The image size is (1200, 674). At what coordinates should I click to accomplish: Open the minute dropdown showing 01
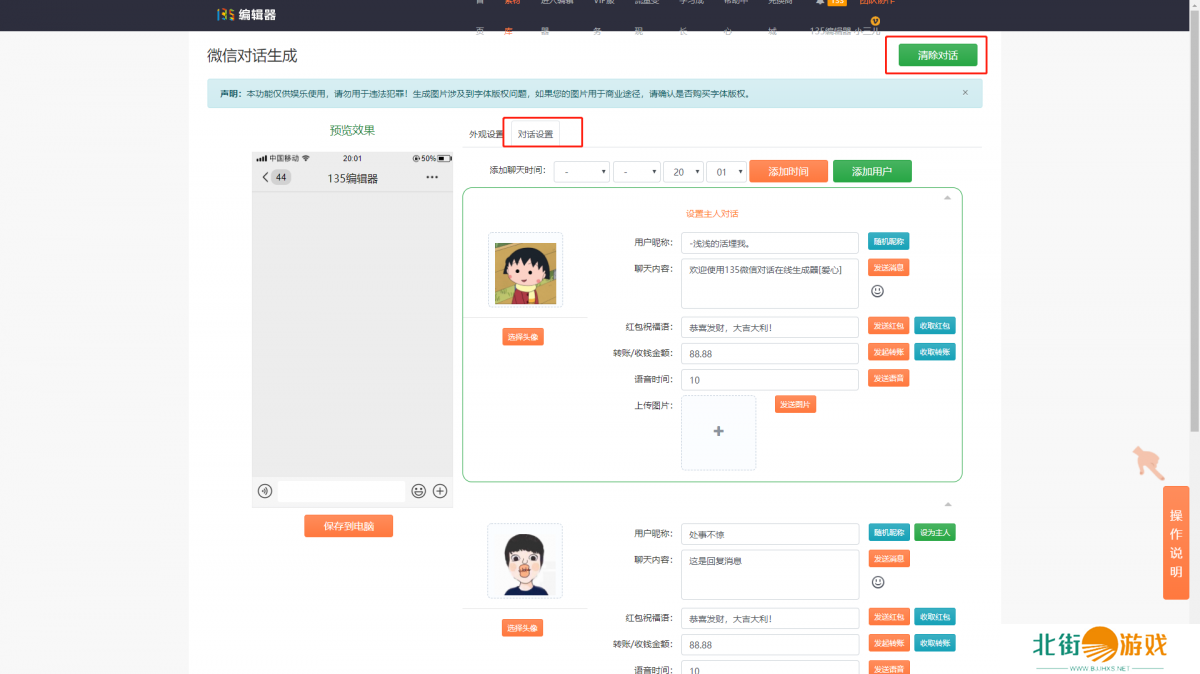tap(726, 172)
